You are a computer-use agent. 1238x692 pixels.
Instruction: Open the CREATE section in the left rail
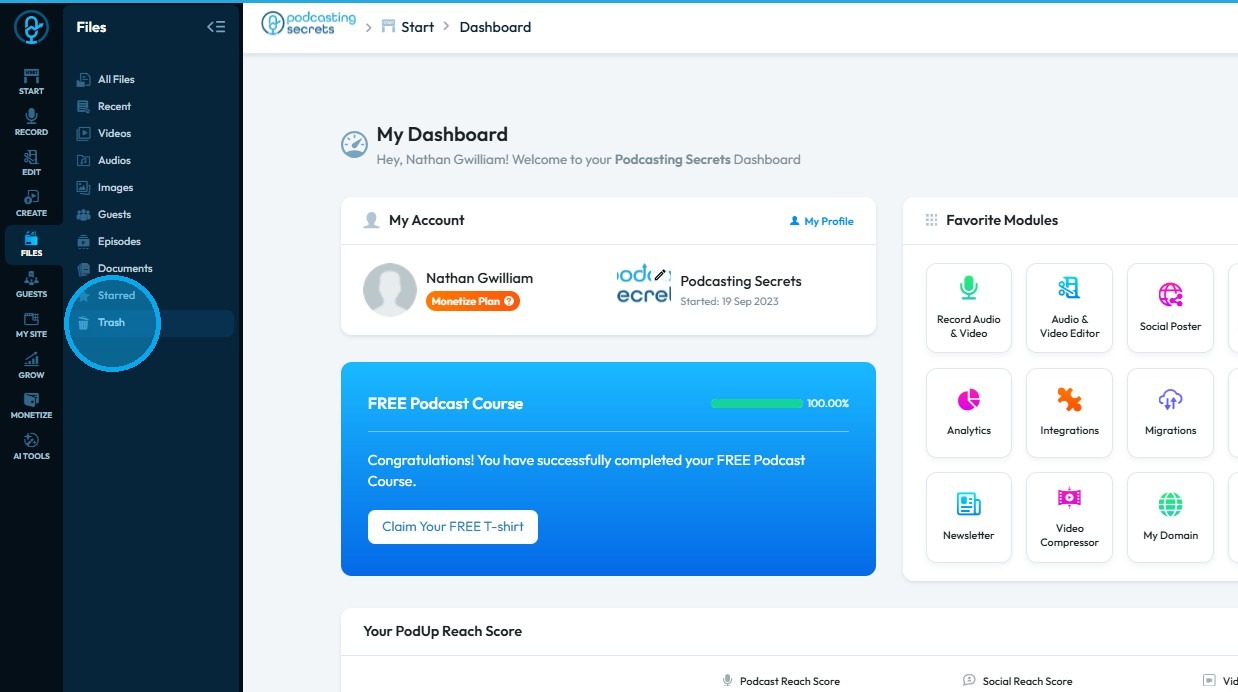pos(31,204)
